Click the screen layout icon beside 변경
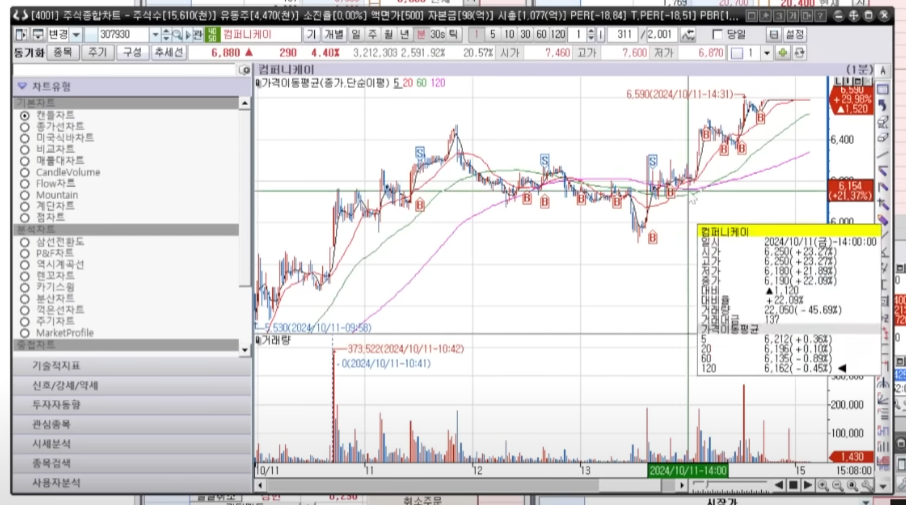The image size is (906, 505). click(37, 35)
